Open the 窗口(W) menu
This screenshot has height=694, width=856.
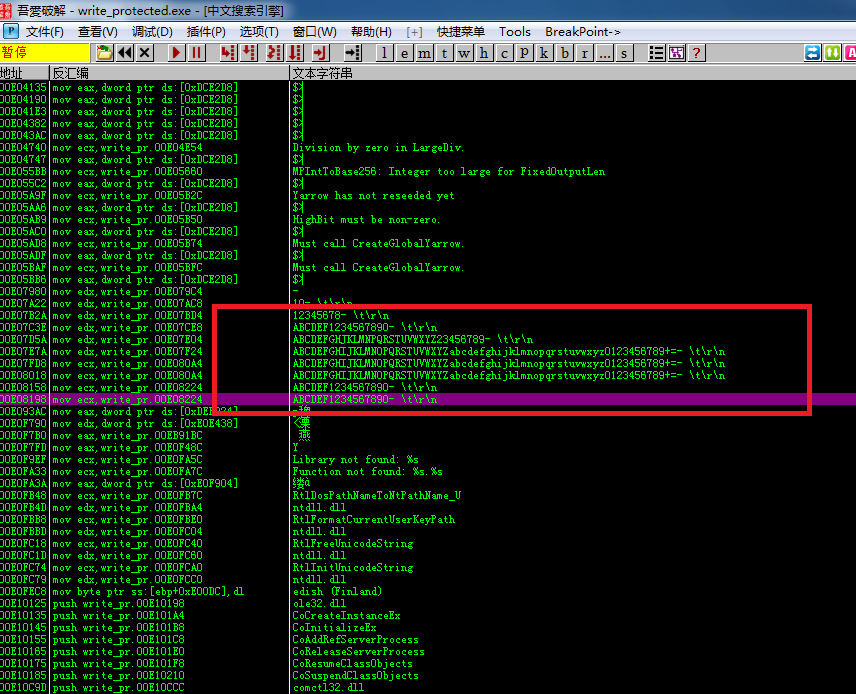tap(314, 32)
